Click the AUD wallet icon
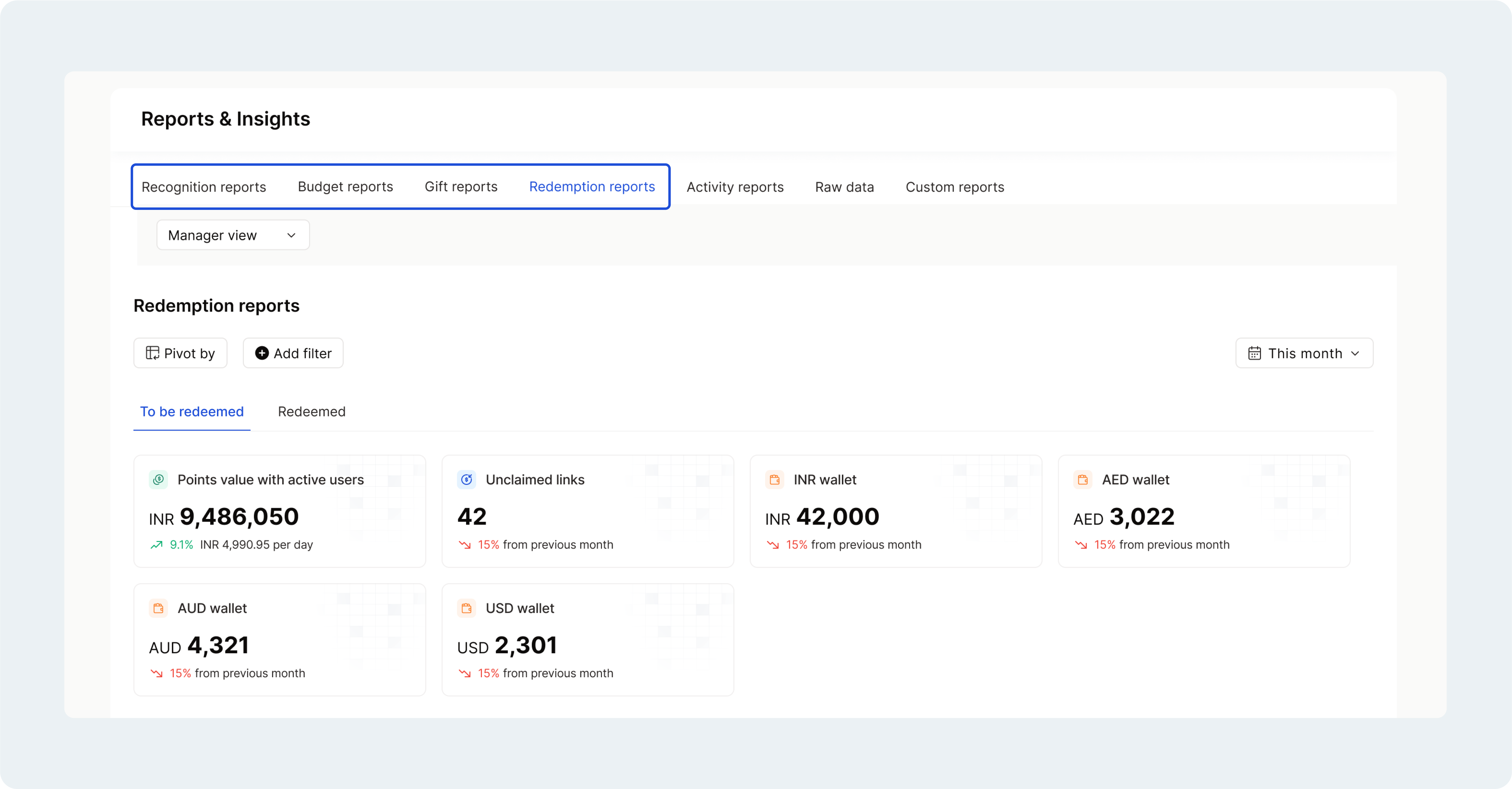Screen dimensions: 1512x789 158,608
